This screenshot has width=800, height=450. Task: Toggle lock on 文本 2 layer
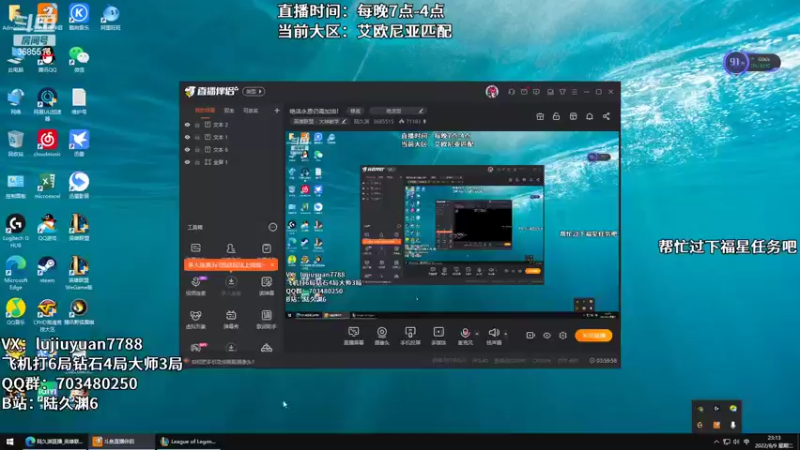tap(197, 124)
